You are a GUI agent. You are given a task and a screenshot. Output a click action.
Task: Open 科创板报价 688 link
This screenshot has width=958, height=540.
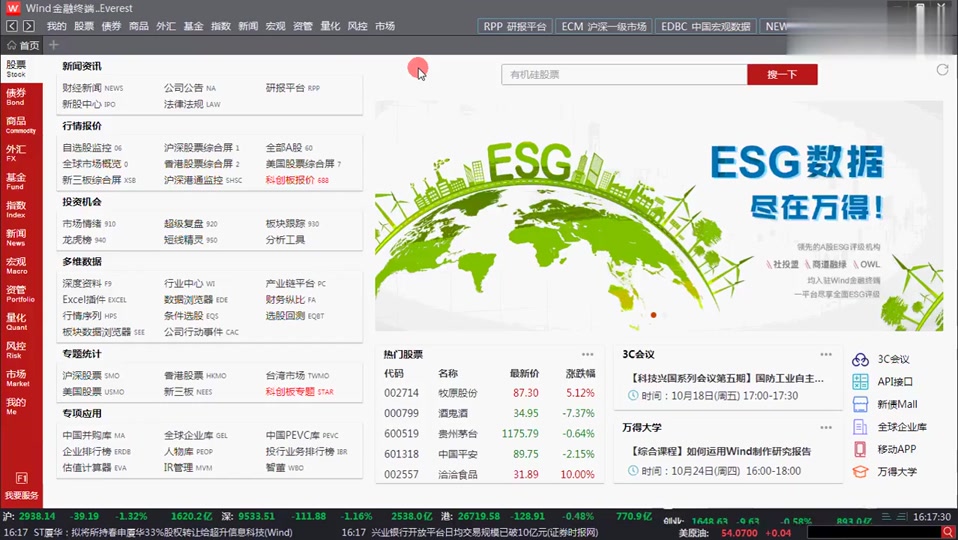tap(297, 180)
